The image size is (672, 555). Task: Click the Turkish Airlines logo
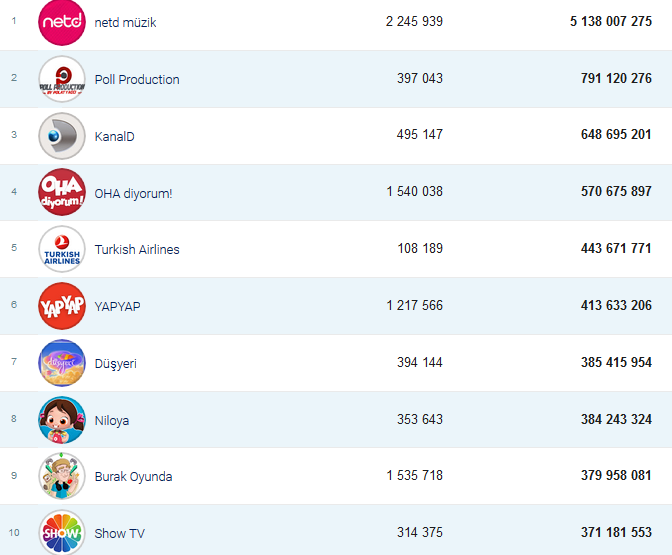[x=62, y=249]
